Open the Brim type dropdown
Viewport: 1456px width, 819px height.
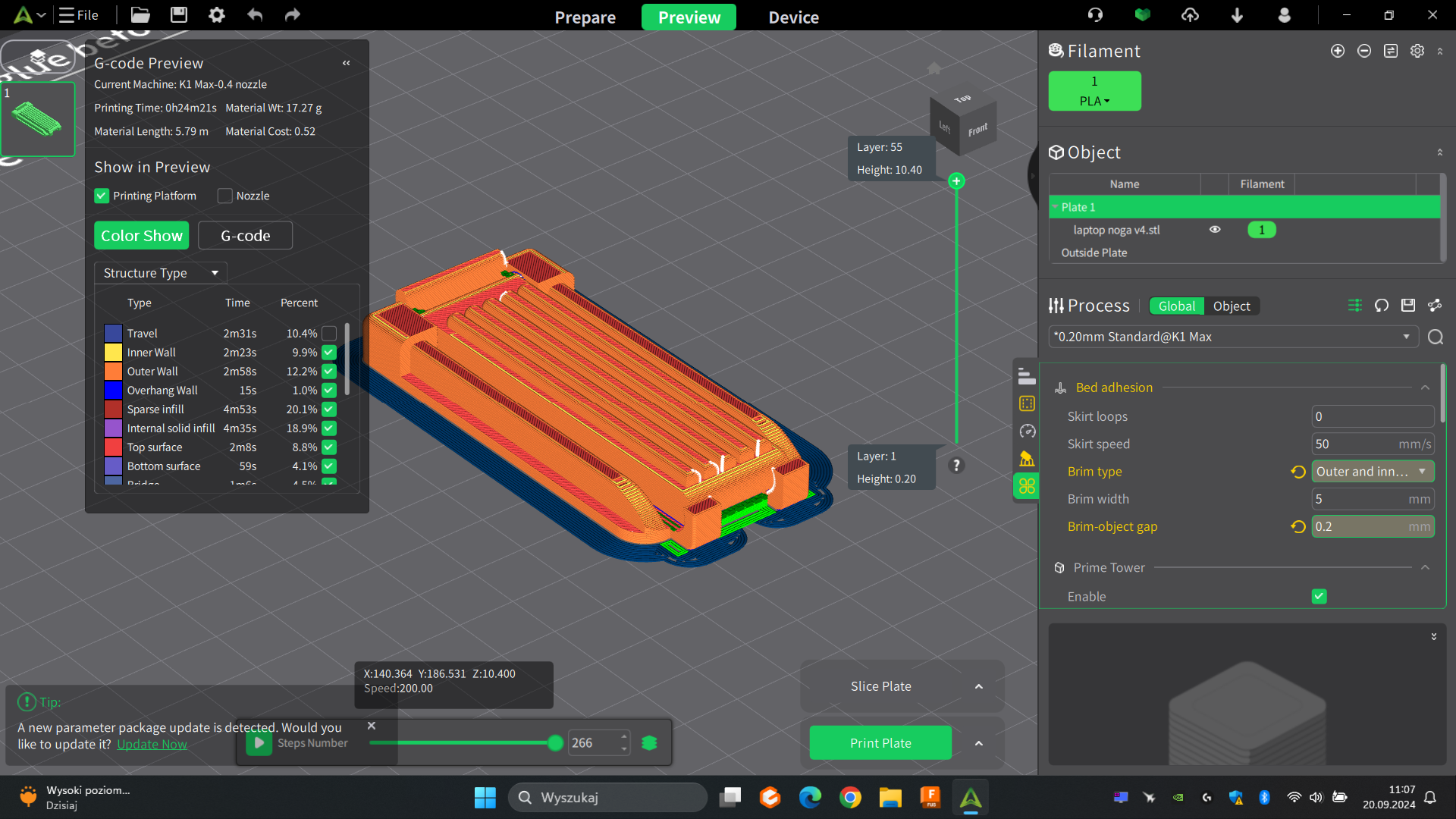(1373, 472)
